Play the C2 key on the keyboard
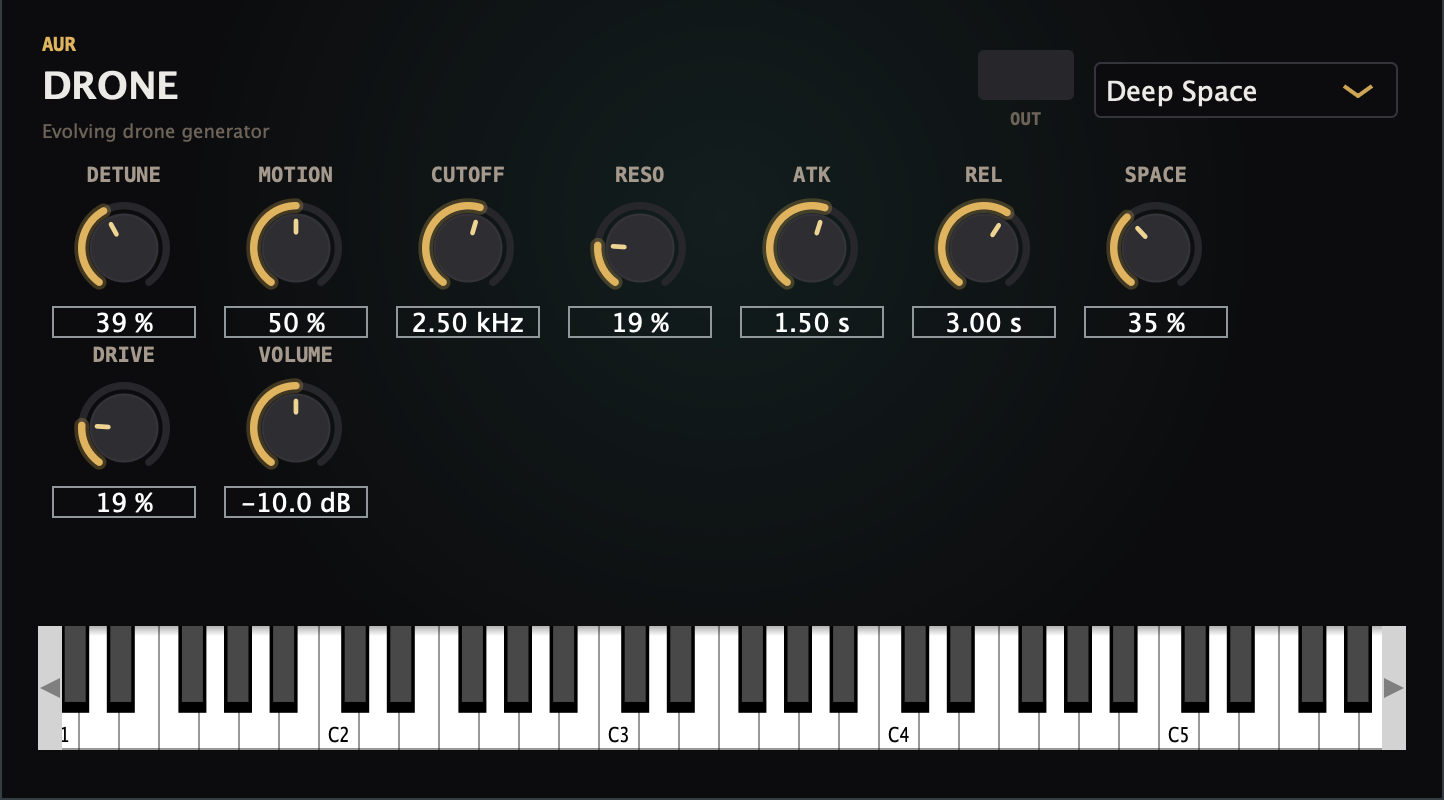1444x800 pixels. [339, 733]
